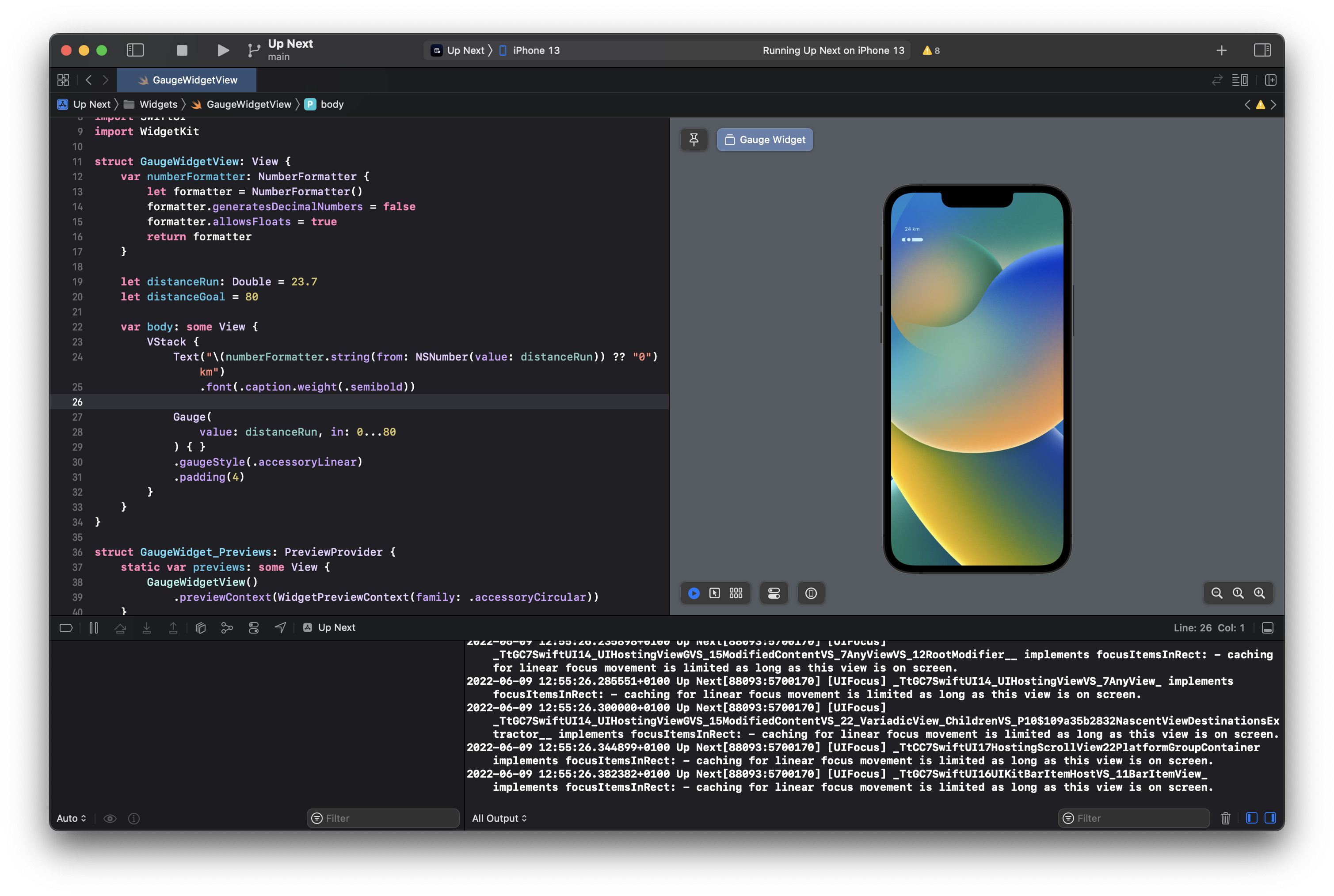
Task: Zoom in the preview canvas
Action: (1259, 593)
